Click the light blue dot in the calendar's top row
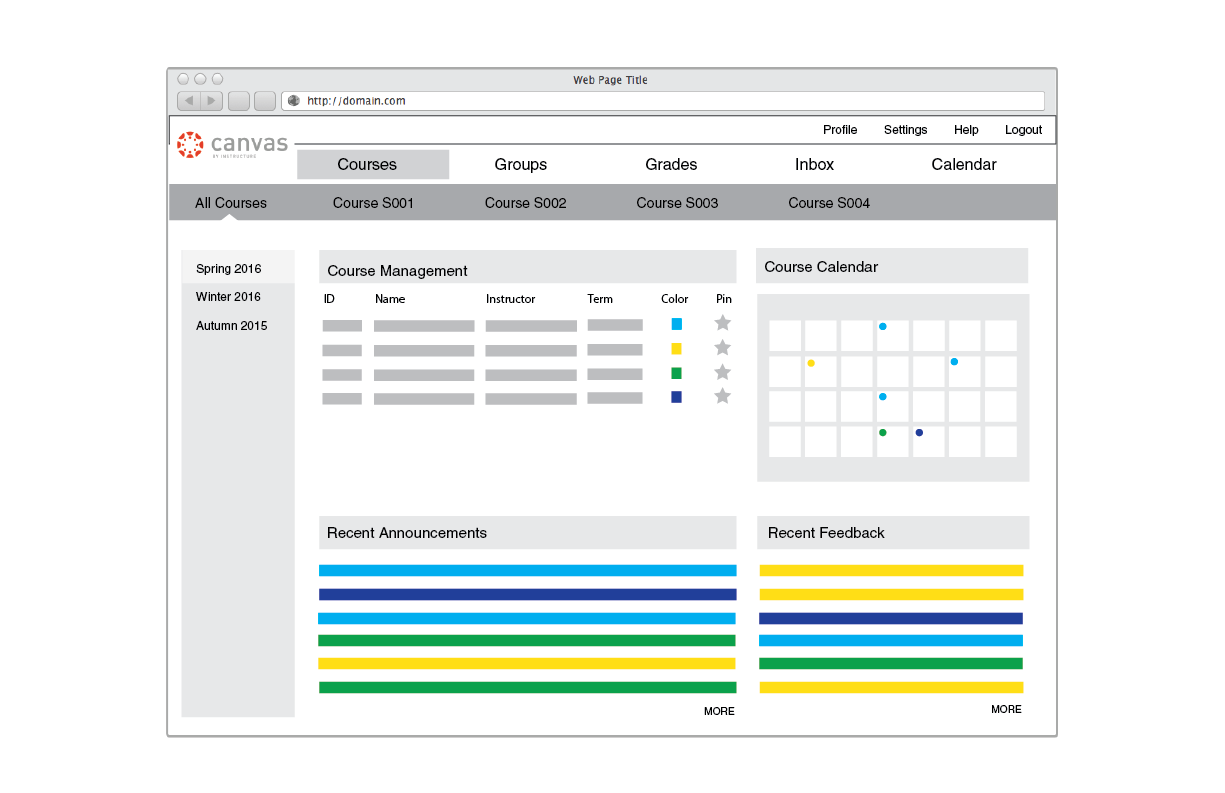1225x793 pixels. tap(882, 326)
